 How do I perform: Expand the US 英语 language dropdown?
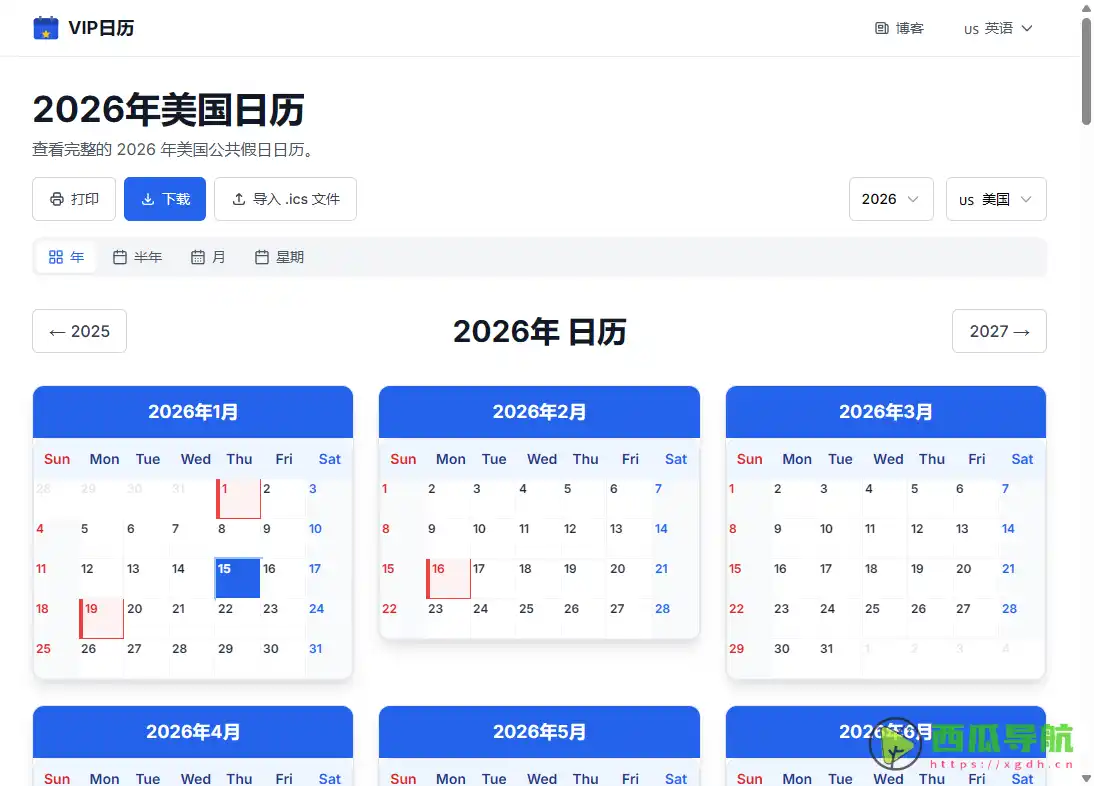(996, 28)
